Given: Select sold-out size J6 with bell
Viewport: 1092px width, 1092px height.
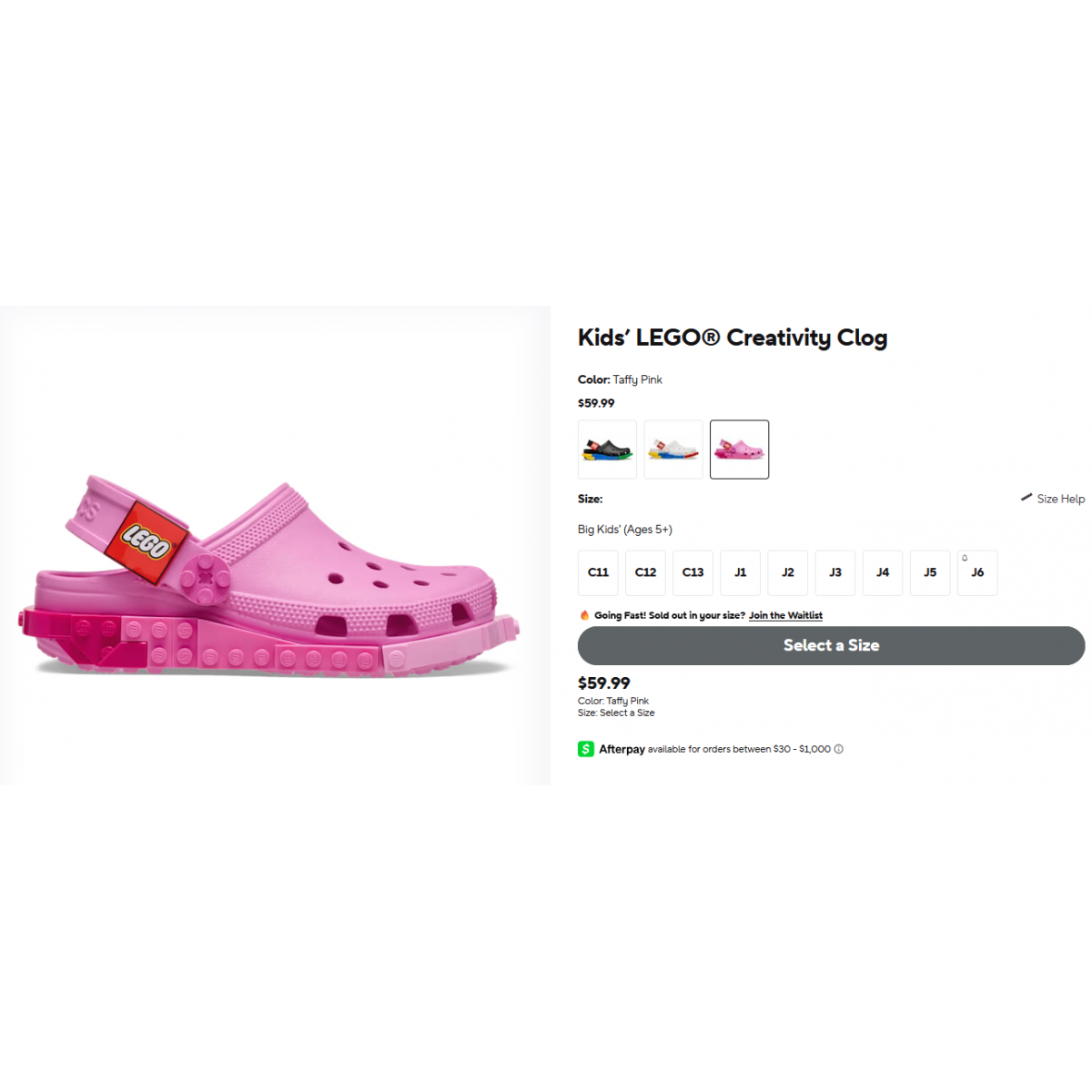Looking at the screenshot, I should click(977, 573).
